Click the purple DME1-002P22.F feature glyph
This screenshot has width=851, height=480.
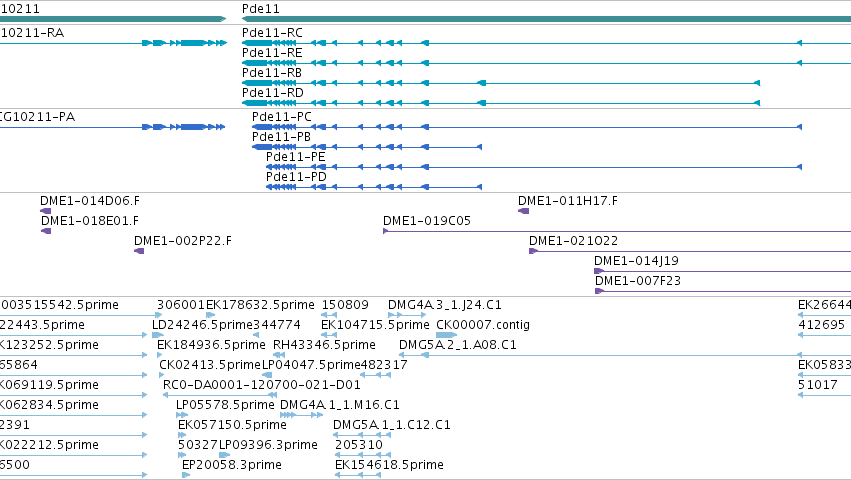139,251
